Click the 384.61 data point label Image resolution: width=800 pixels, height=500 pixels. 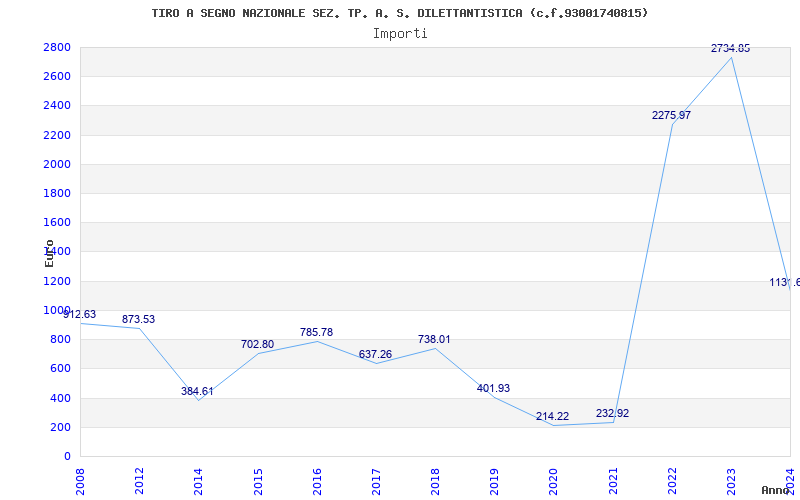point(197,391)
